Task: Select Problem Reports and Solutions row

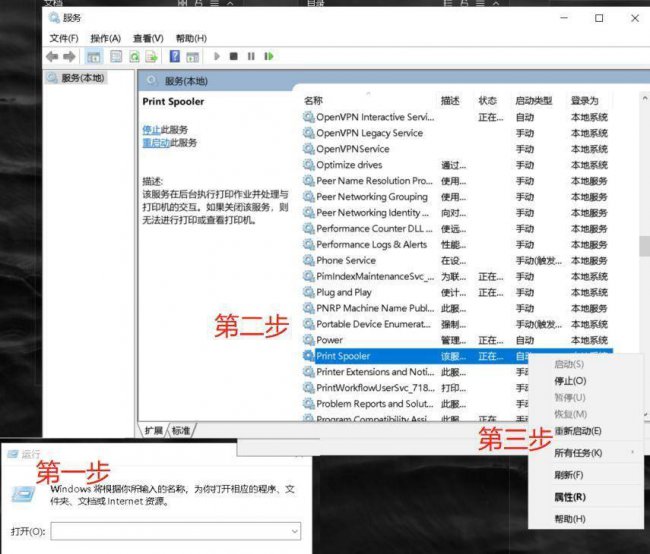Action: click(x=415, y=404)
